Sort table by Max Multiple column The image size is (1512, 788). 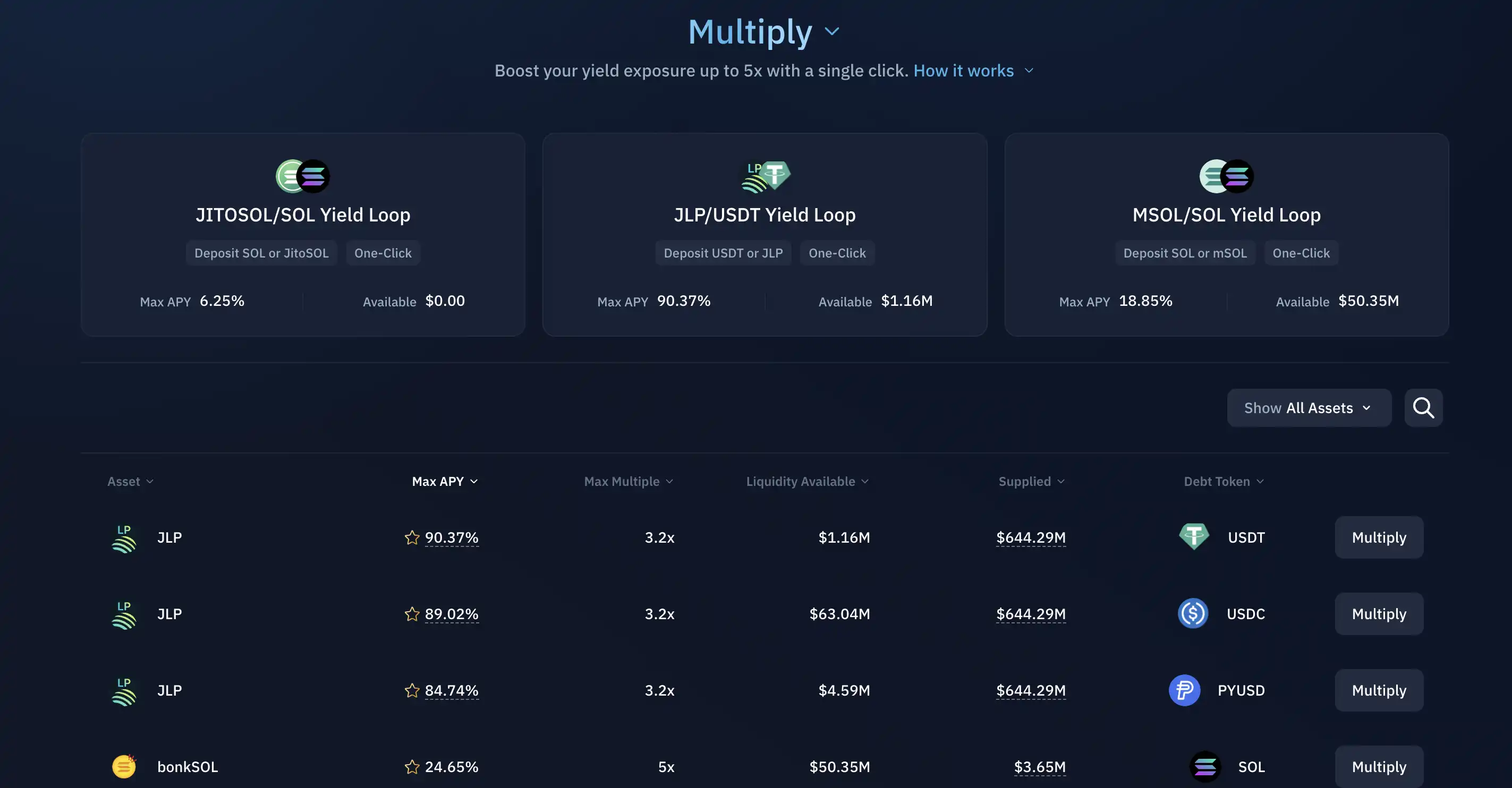628,481
